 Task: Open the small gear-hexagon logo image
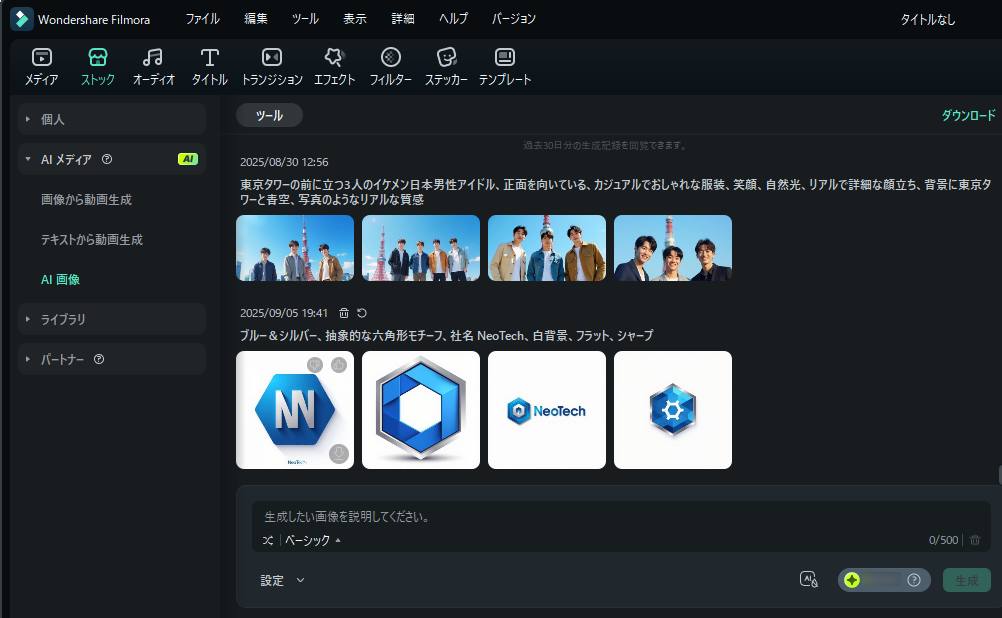pos(673,410)
